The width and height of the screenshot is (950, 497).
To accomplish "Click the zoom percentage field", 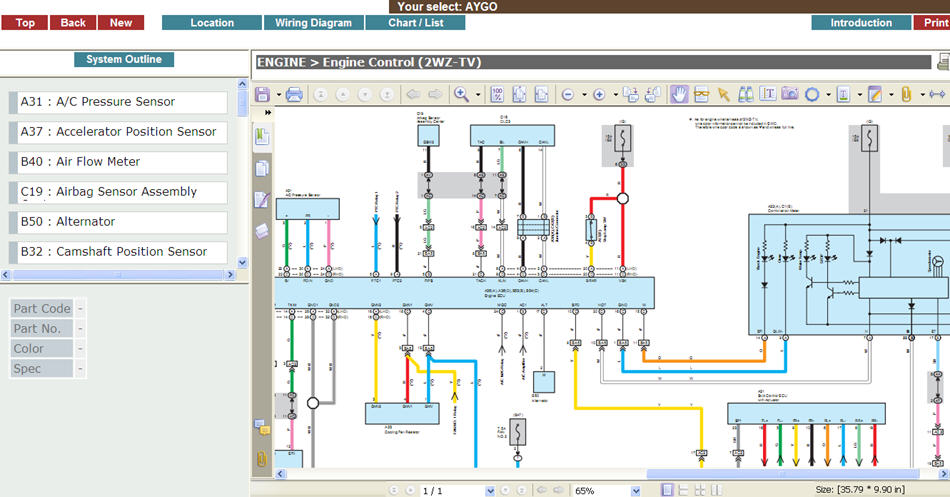I will [602, 491].
